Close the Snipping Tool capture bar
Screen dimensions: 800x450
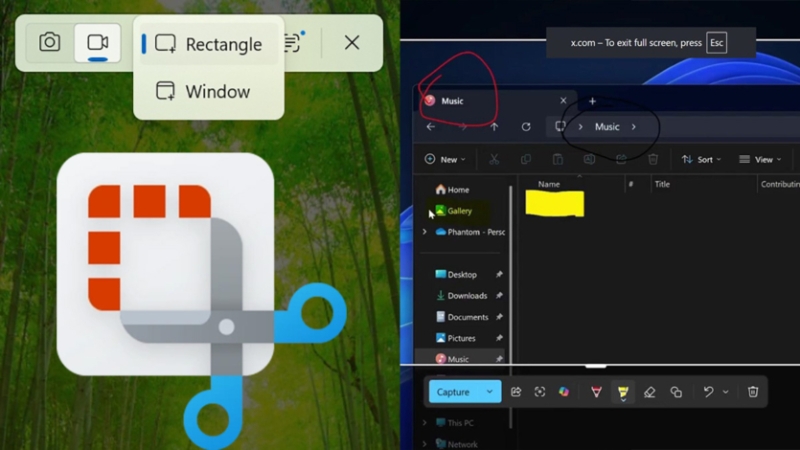click(352, 42)
